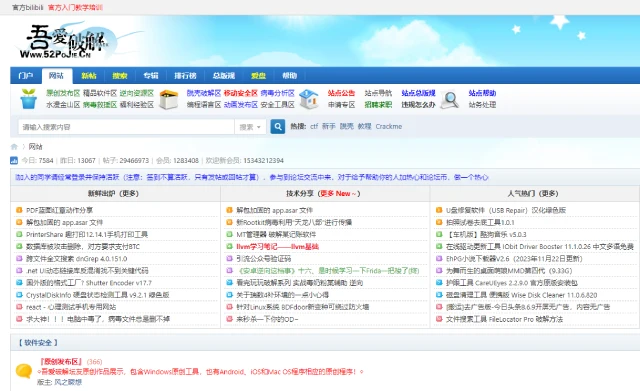Click green icon beside MT管理器 post

click(x=229, y=234)
